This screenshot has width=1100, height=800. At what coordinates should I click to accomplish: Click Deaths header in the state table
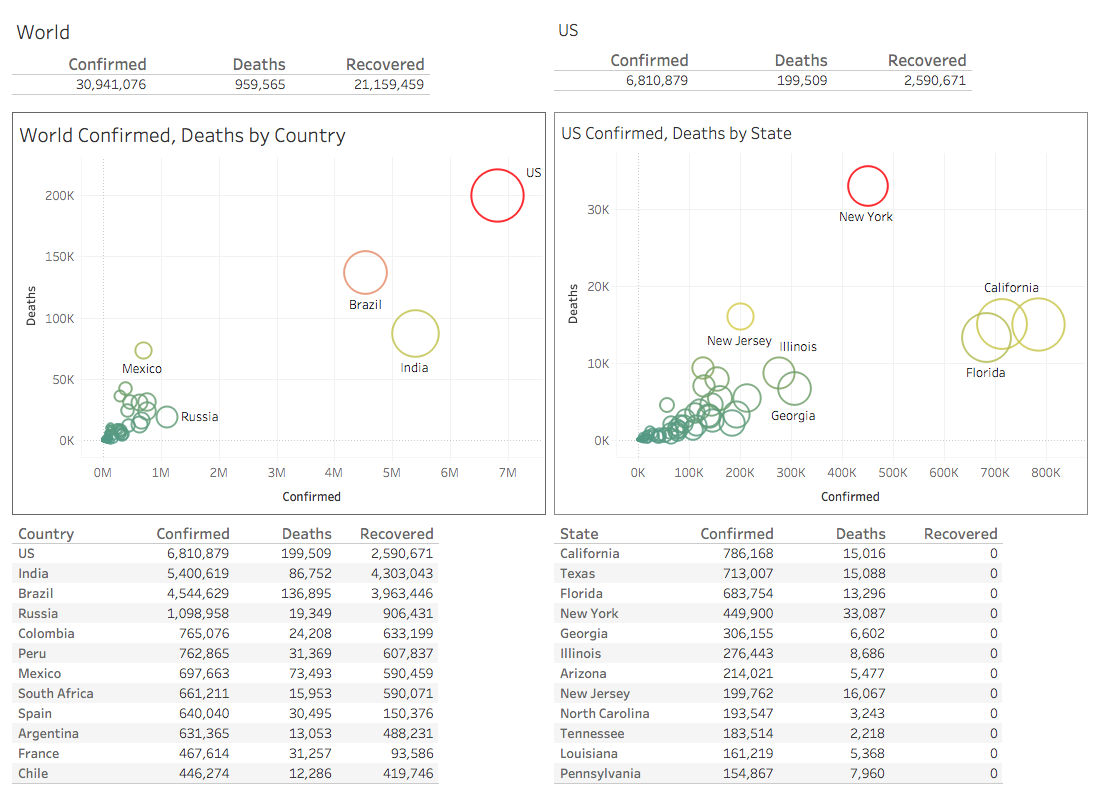[860, 534]
